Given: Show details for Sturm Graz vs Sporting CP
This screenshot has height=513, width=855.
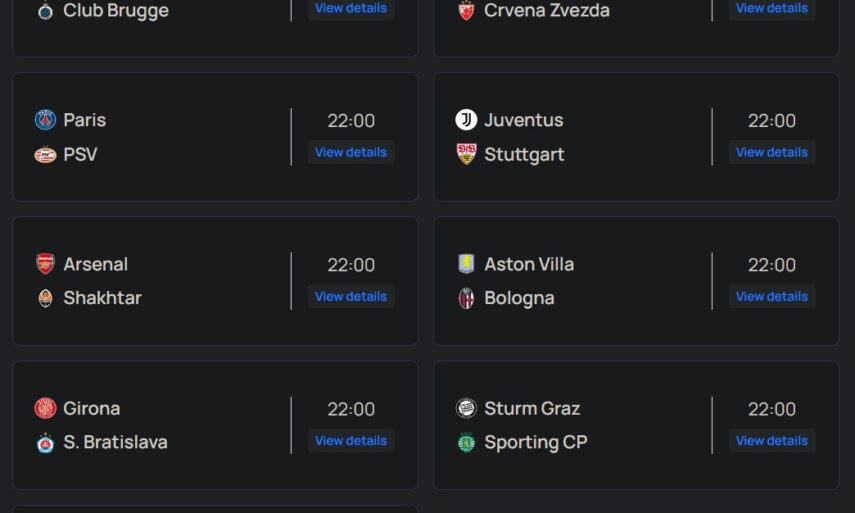Looking at the screenshot, I should pyautogui.click(x=772, y=440).
